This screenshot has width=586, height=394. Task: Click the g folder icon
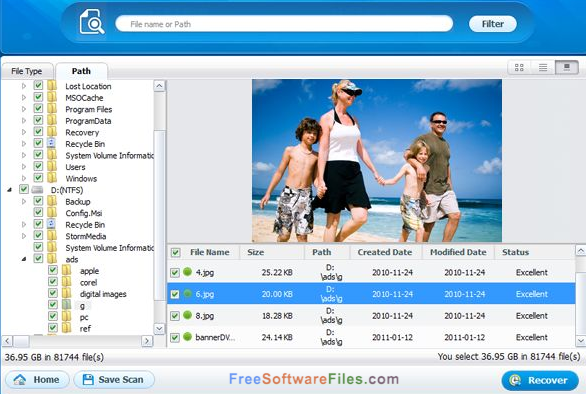[67, 305]
